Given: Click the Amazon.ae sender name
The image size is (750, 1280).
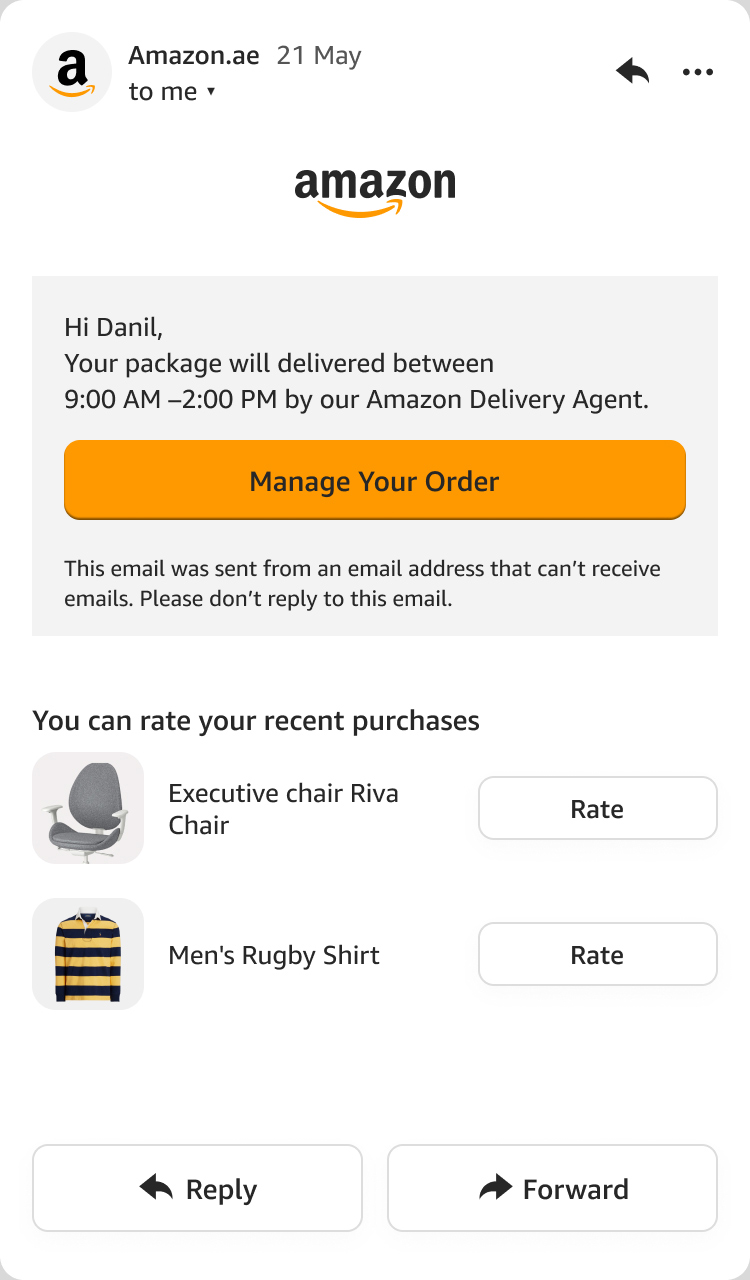Looking at the screenshot, I should tap(194, 56).
